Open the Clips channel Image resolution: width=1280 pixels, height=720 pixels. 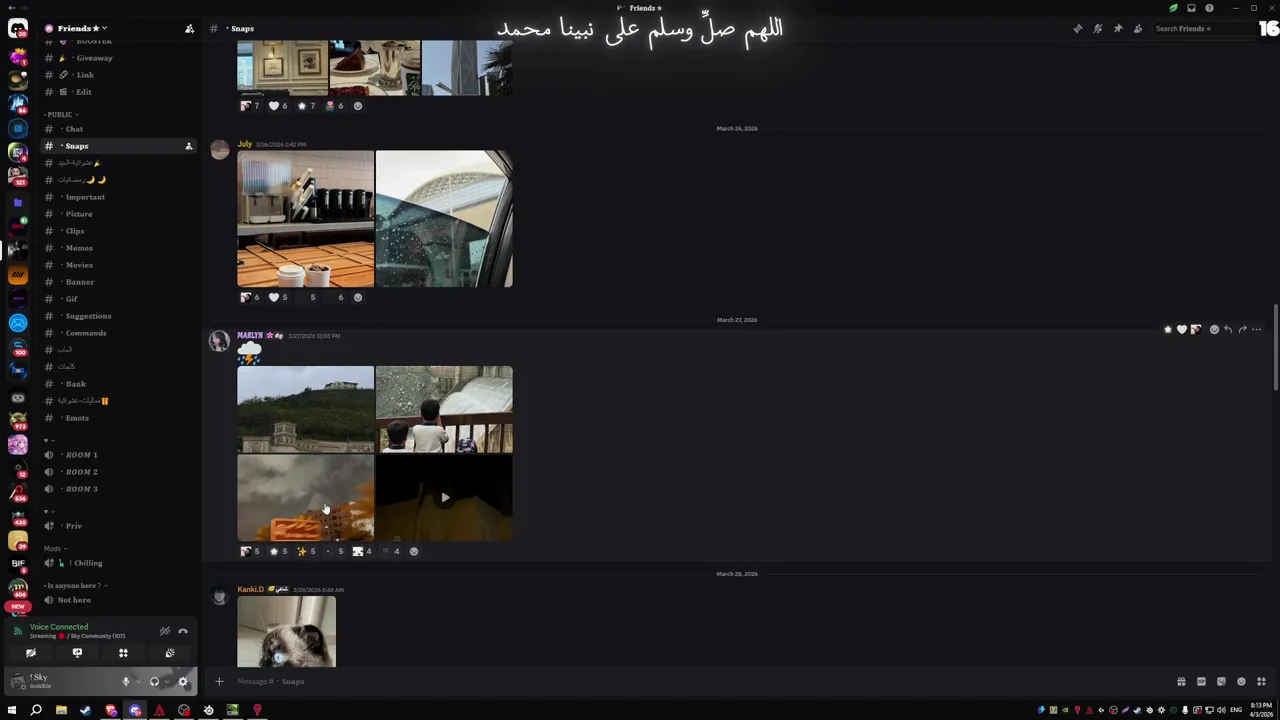[118, 231]
